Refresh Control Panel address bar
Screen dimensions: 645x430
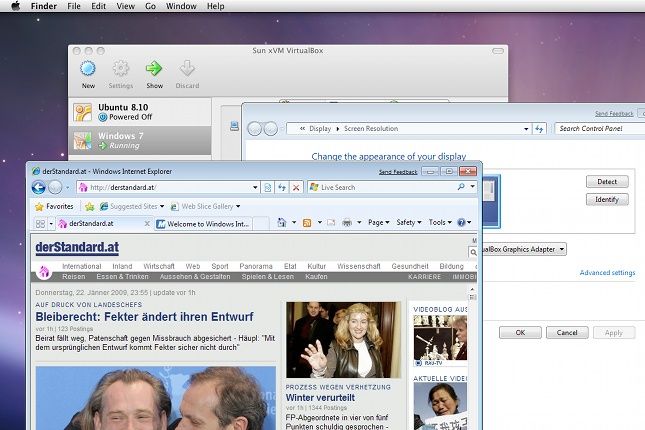point(539,129)
